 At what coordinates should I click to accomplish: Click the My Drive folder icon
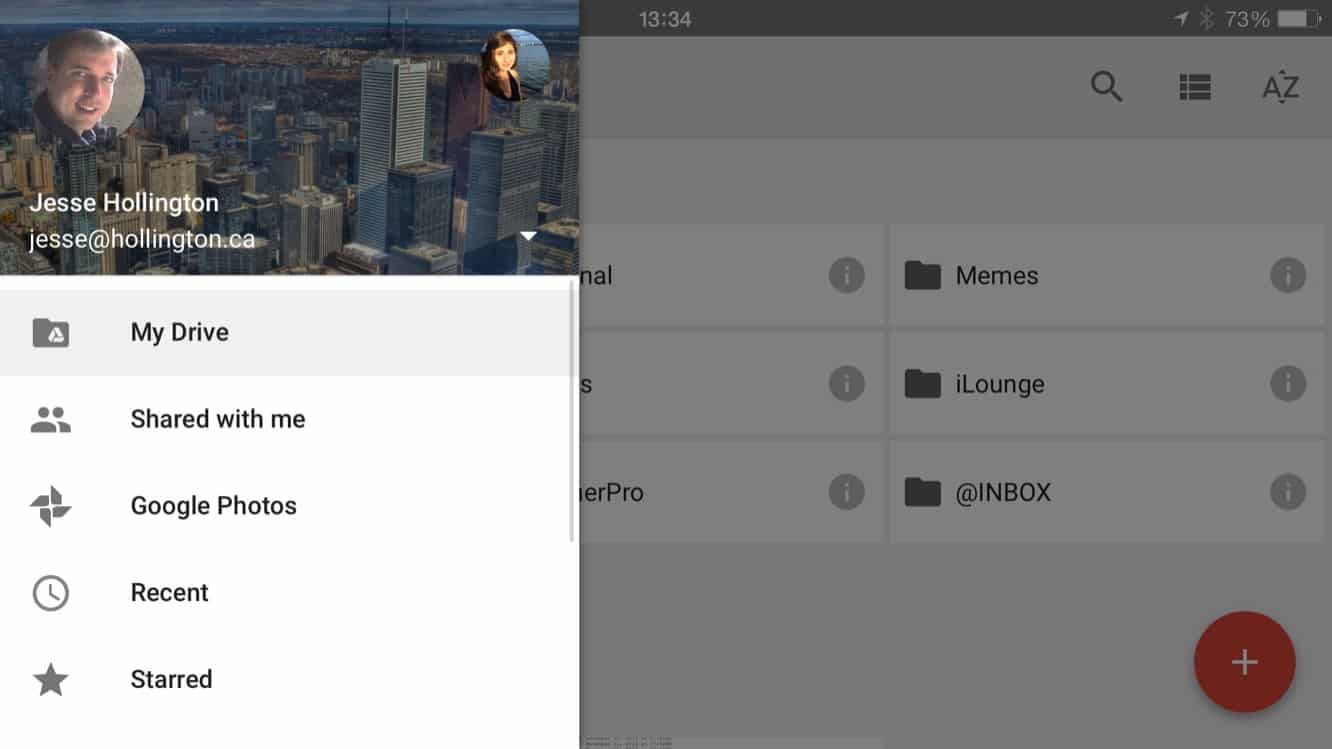coord(51,333)
